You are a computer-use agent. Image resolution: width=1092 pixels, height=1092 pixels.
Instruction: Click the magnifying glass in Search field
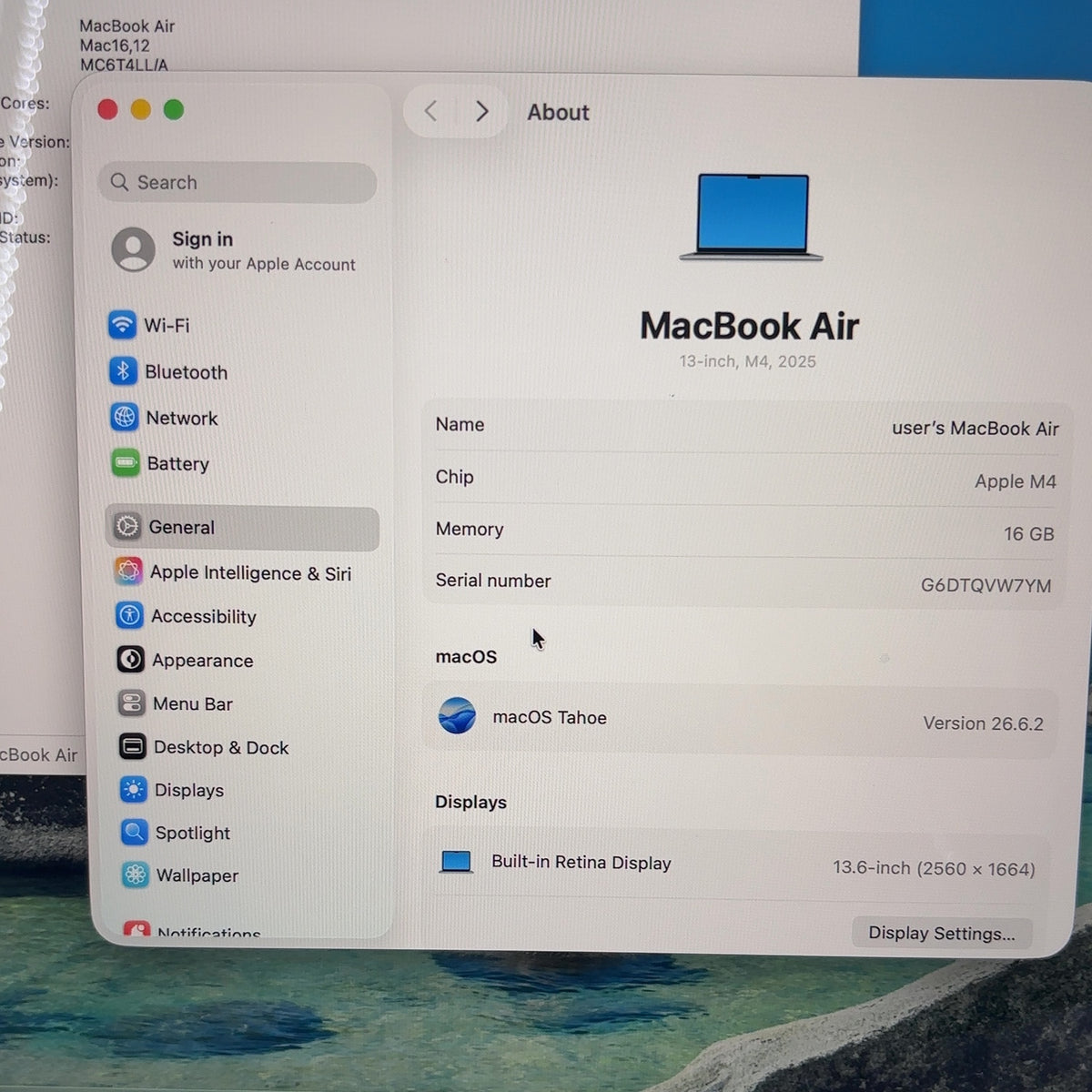[119, 182]
